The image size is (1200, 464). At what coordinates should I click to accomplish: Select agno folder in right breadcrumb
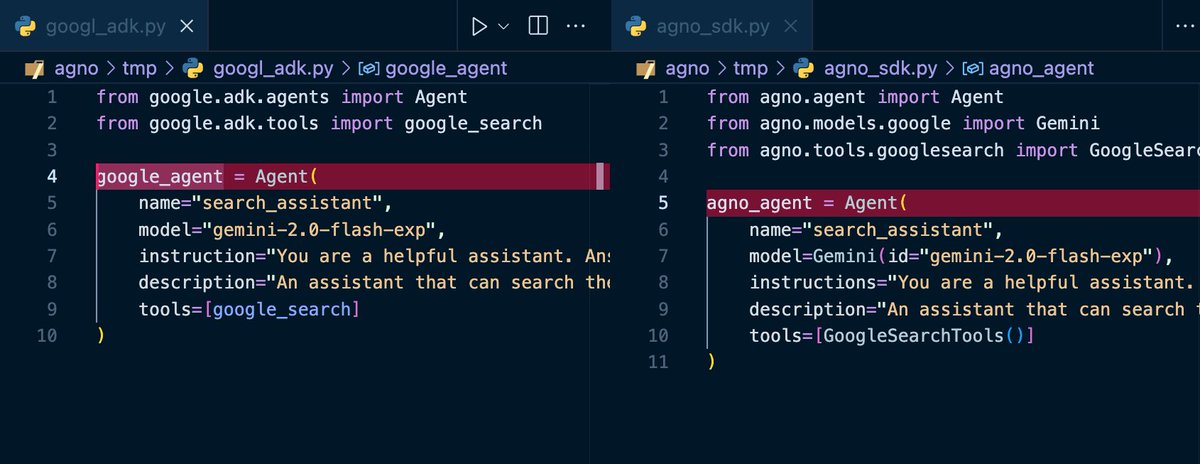click(x=688, y=69)
